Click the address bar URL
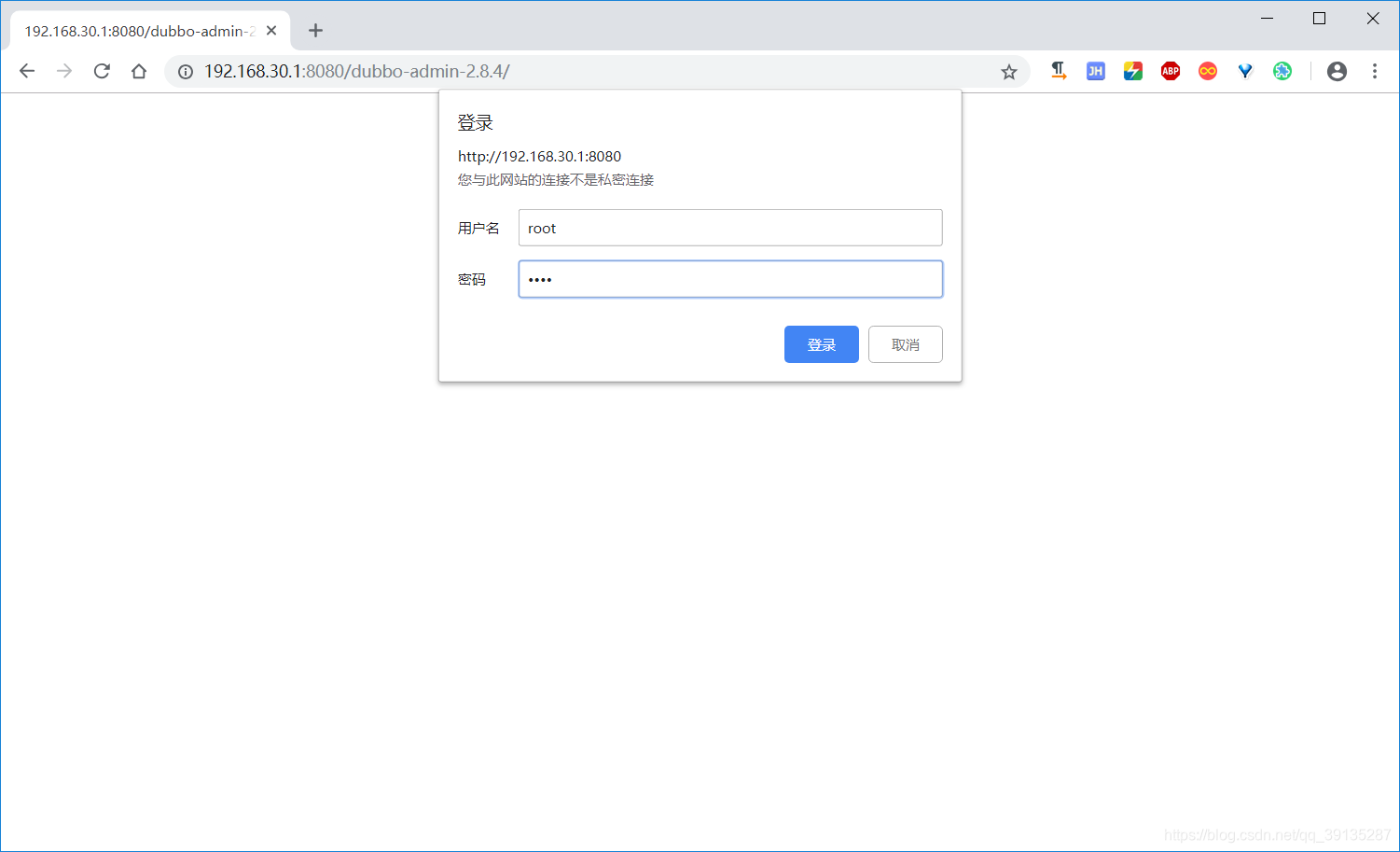 pos(356,72)
